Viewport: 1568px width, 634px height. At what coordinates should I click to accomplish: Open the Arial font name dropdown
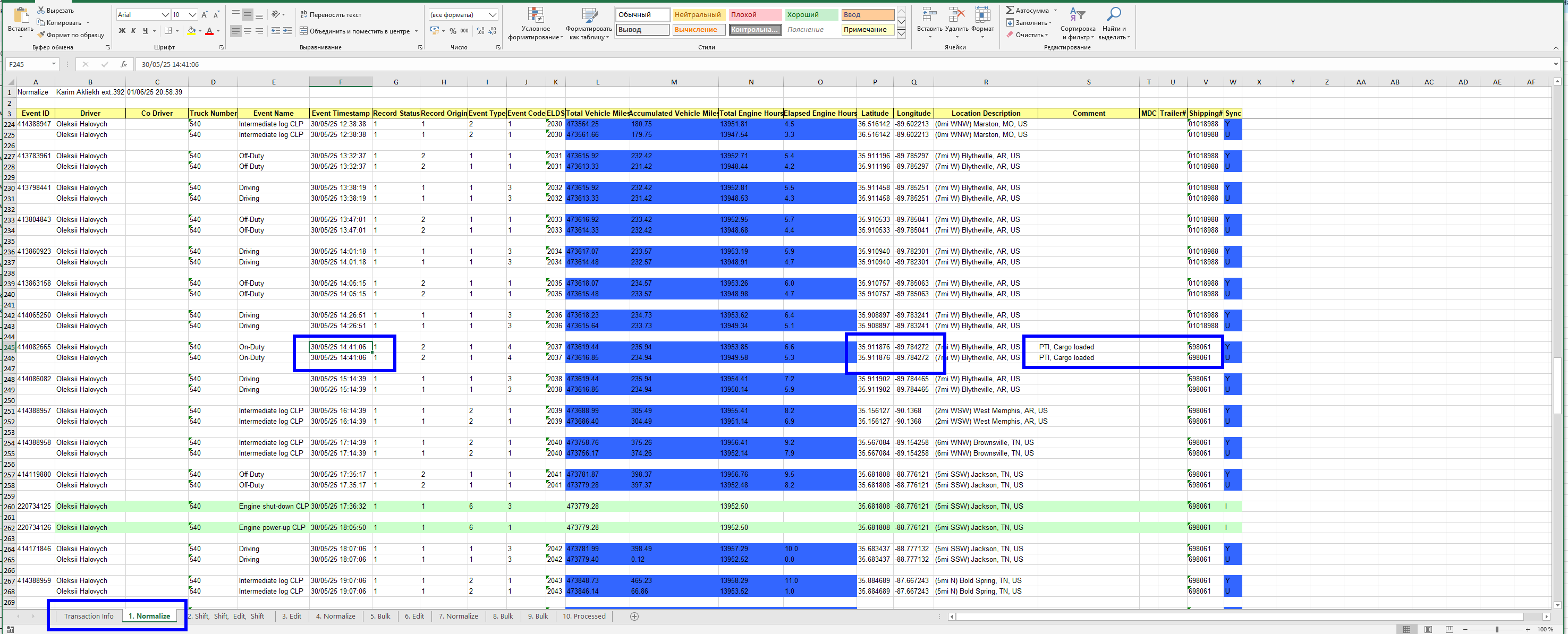click(165, 15)
